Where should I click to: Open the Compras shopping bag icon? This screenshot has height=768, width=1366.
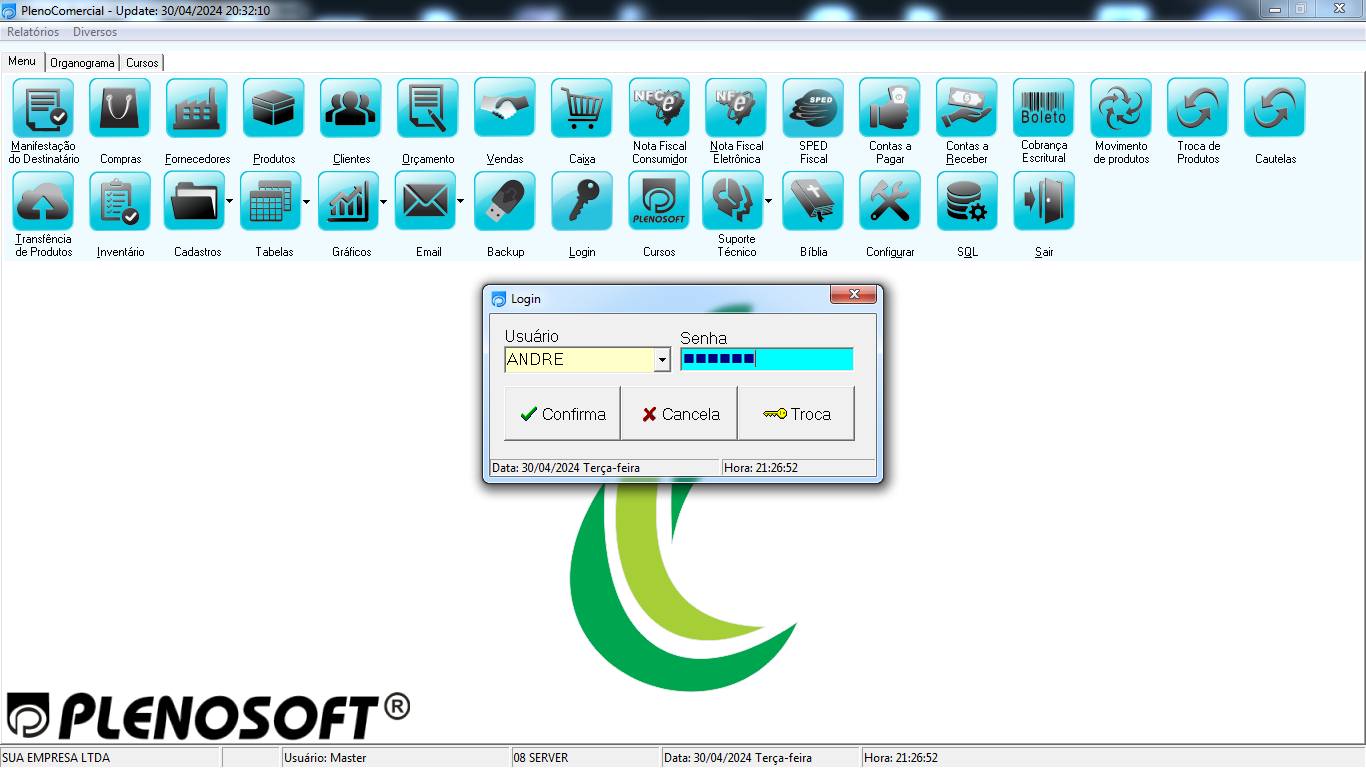click(x=120, y=107)
